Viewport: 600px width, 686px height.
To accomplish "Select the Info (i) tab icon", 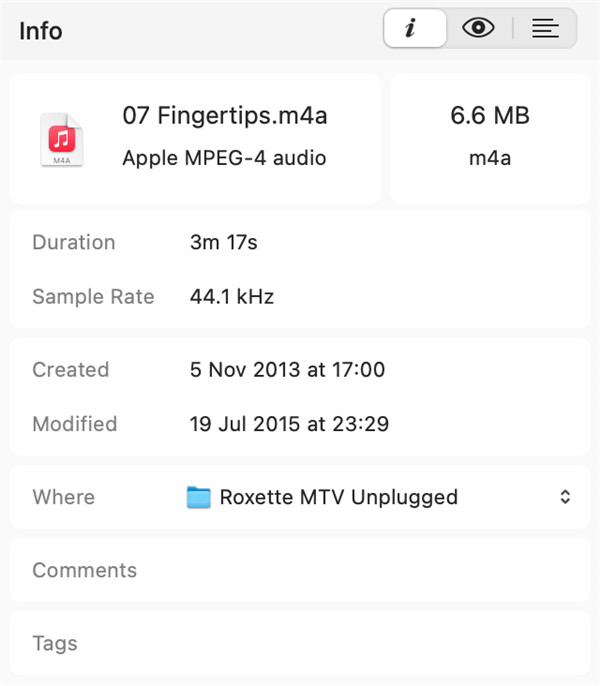I will 415,28.
